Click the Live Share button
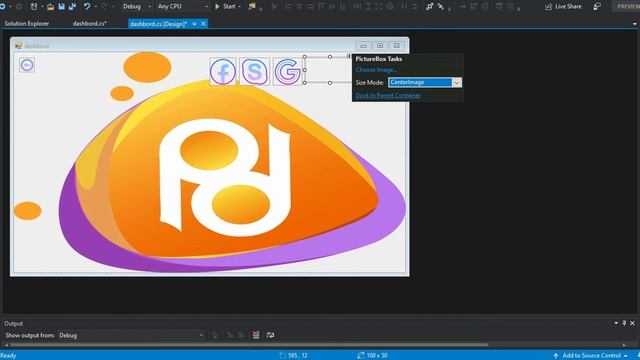Viewport: 640px width, 360px height. point(563,7)
